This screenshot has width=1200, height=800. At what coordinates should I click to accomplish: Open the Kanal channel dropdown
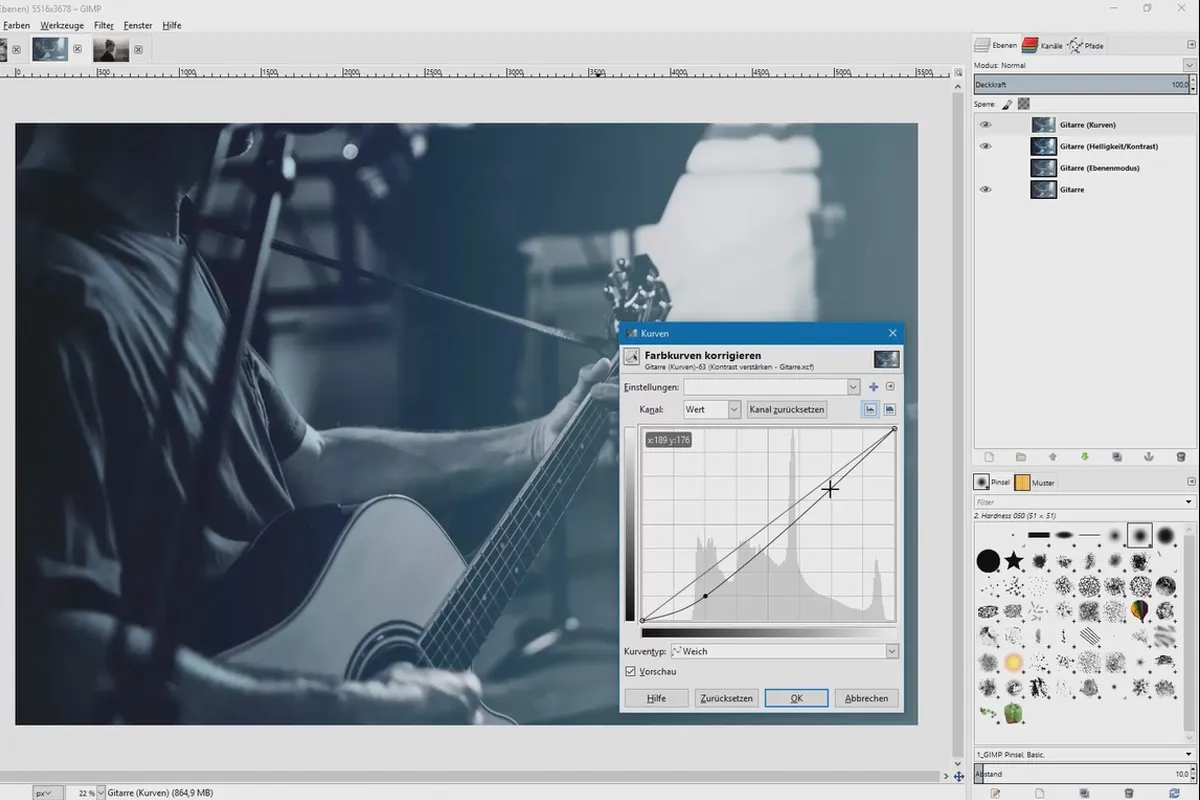[734, 409]
